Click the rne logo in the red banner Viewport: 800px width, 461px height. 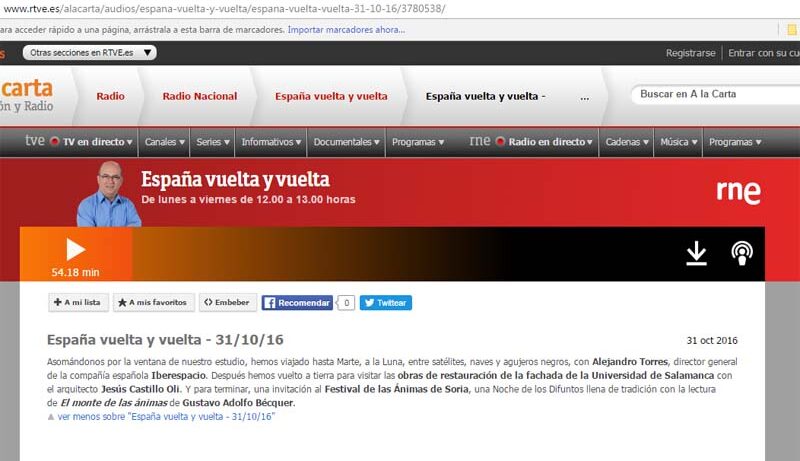pyautogui.click(x=738, y=192)
